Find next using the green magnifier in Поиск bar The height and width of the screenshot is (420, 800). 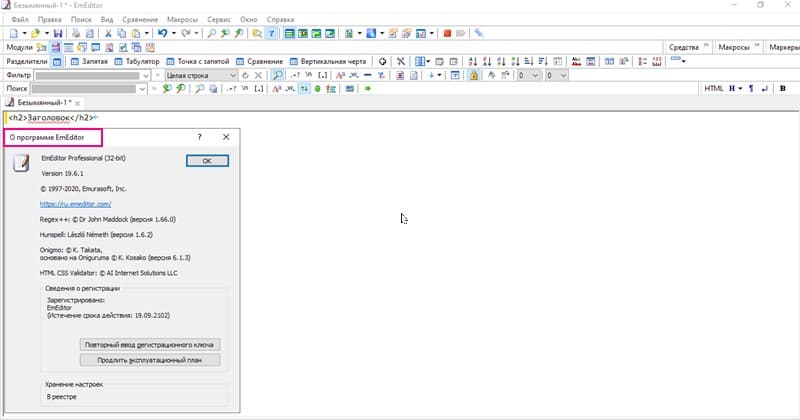tap(167, 89)
